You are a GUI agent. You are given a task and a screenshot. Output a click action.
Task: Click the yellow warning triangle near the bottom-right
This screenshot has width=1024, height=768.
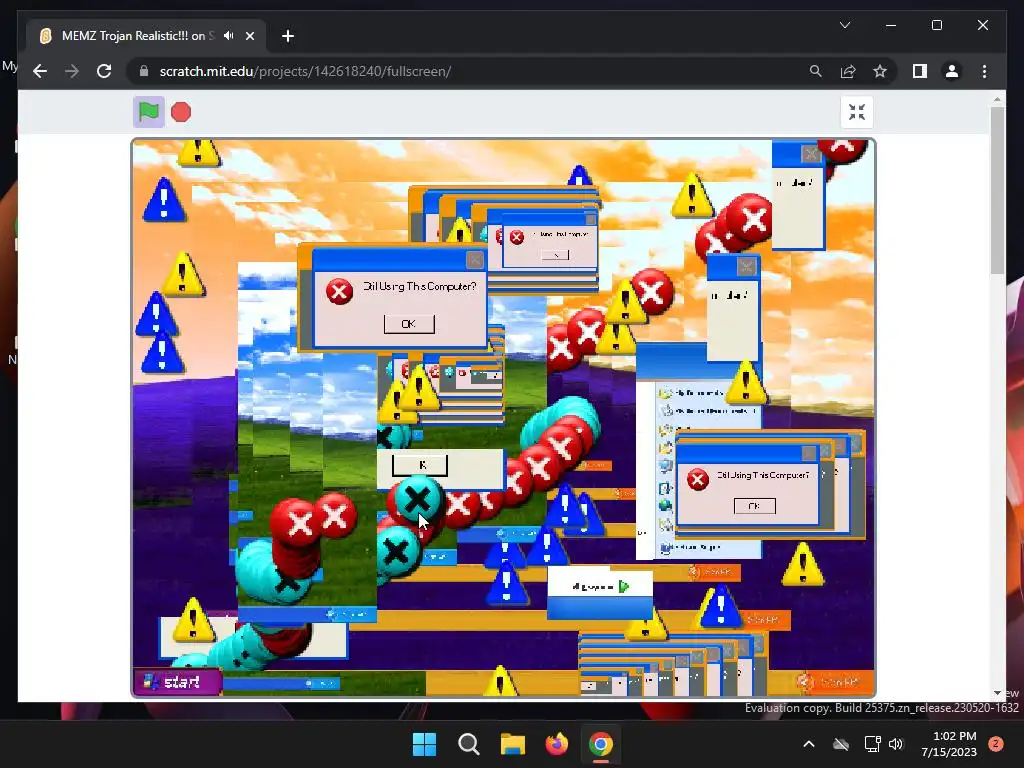803,566
